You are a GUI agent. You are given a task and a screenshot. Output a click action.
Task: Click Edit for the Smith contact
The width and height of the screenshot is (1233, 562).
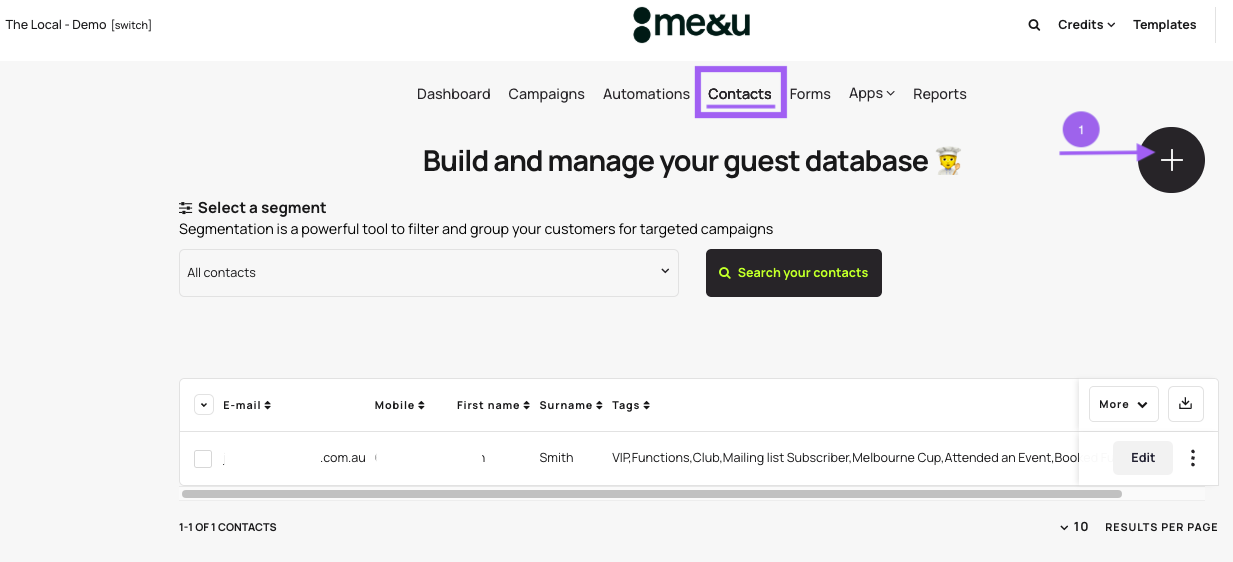pyautogui.click(x=1142, y=458)
